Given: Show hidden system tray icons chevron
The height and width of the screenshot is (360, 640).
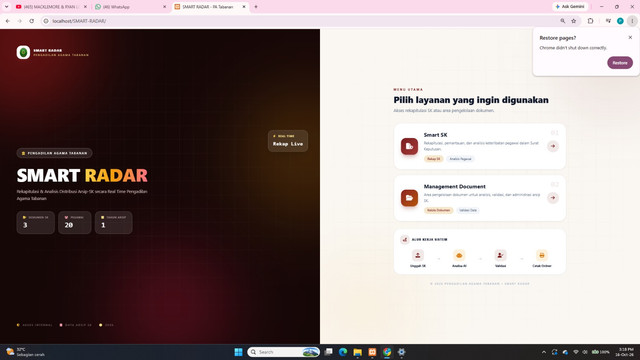Looking at the screenshot, I should 544,352.
